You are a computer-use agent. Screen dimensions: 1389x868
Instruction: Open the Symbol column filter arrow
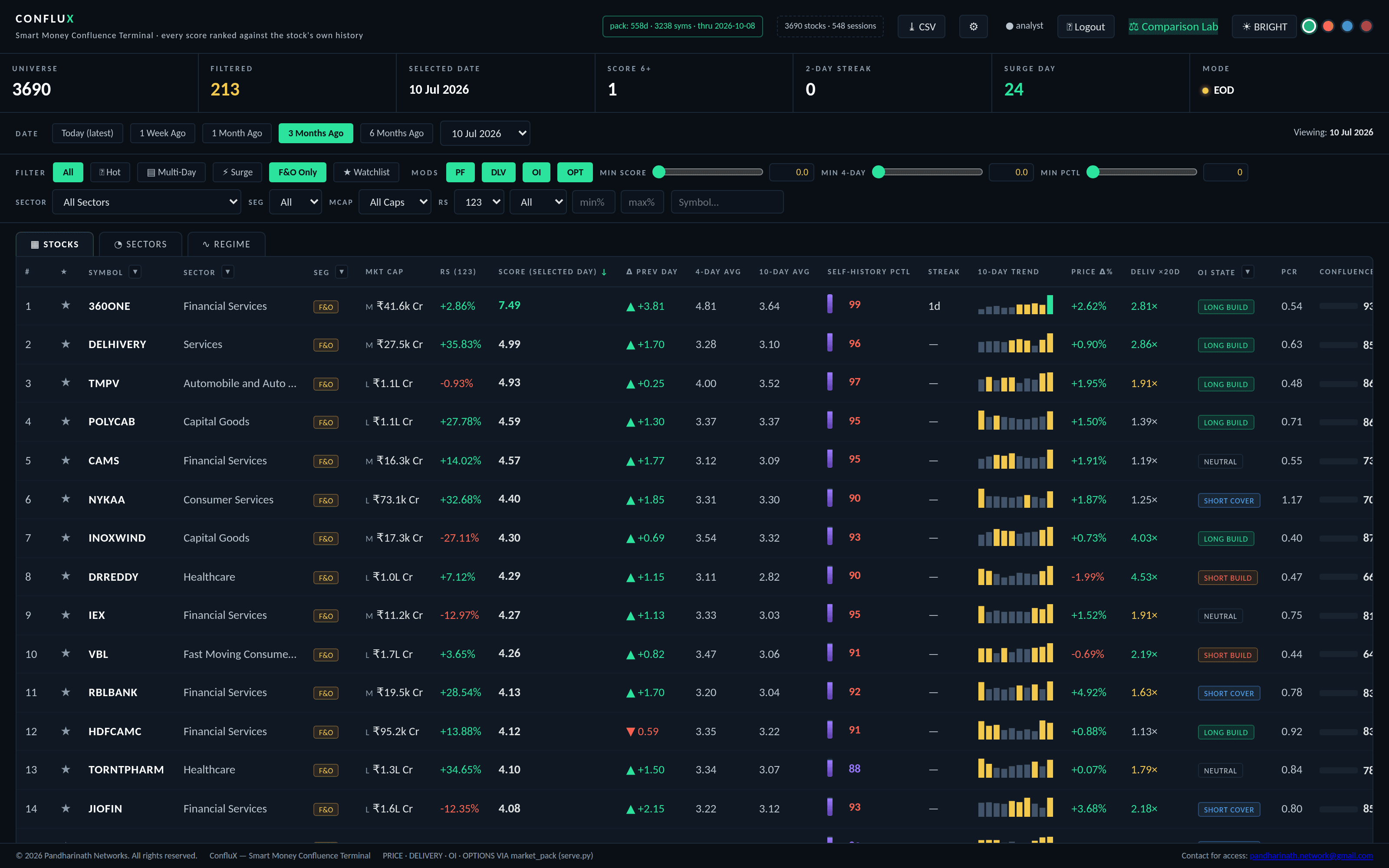coord(135,272)
